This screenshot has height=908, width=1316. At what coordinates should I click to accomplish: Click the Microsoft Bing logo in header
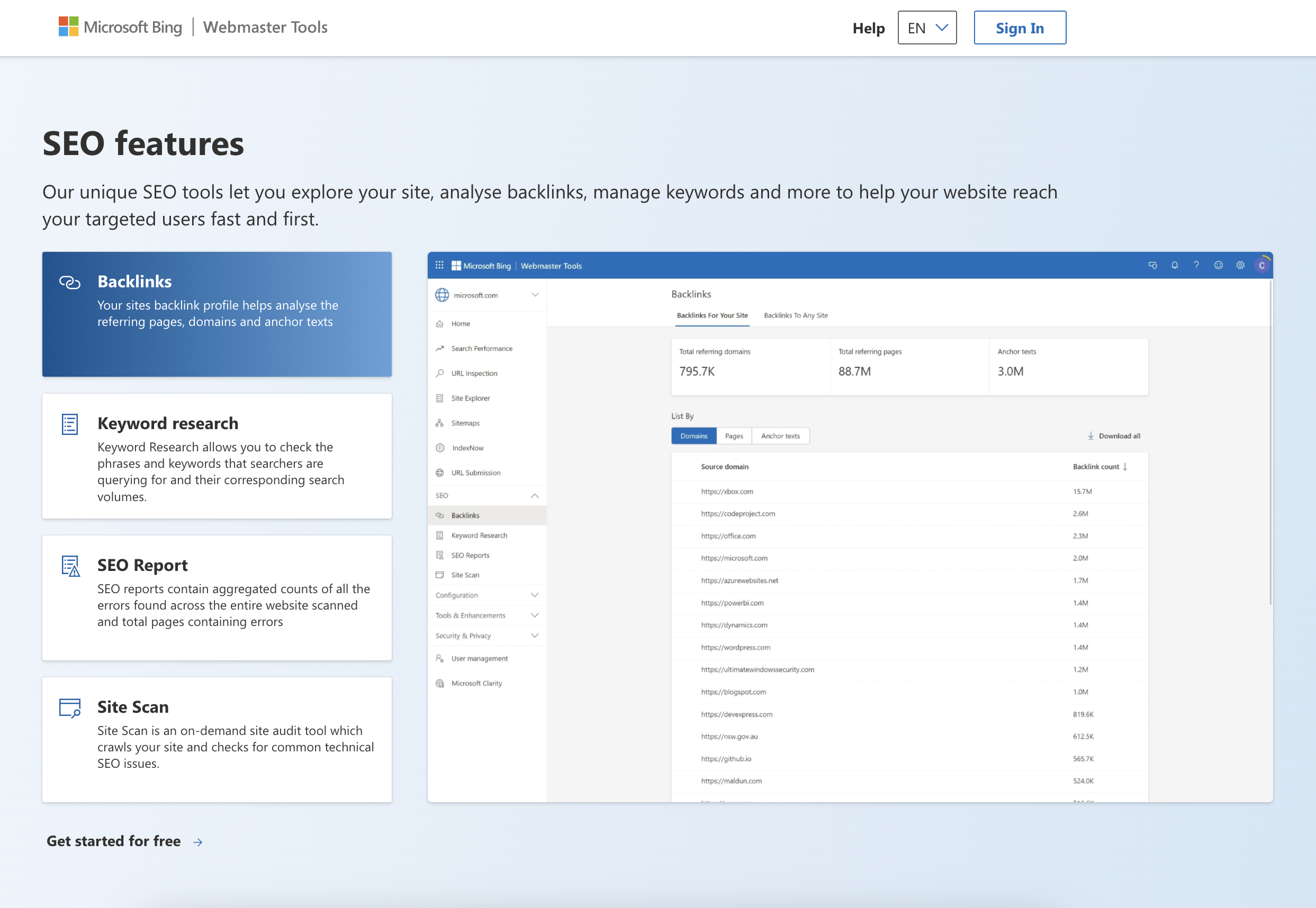120,27
